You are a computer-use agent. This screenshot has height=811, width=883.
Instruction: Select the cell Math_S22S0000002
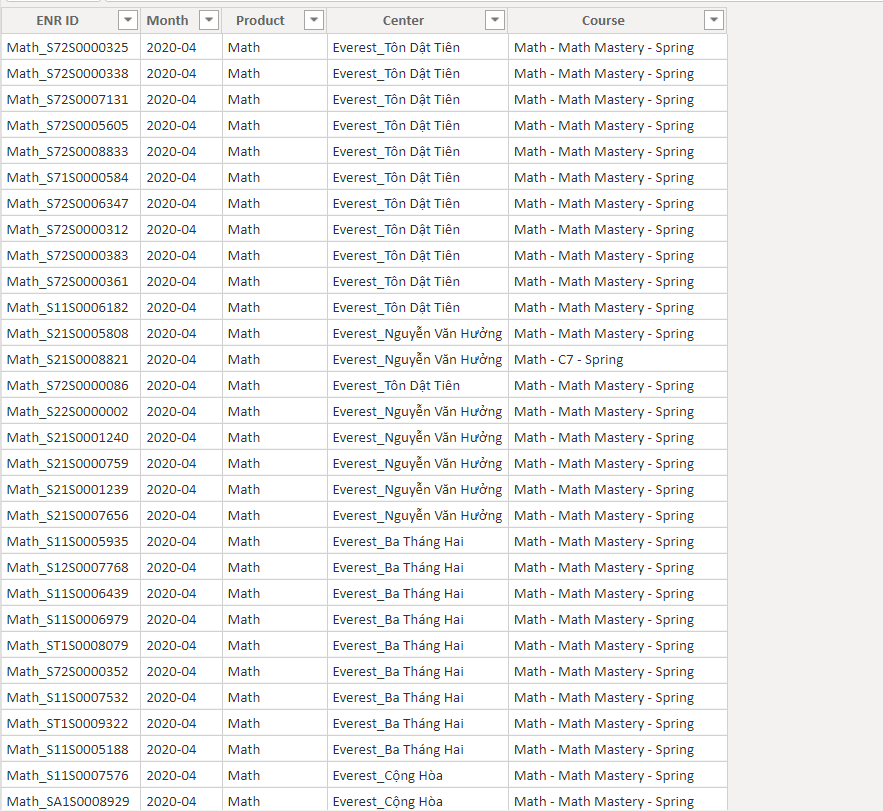pyautogui.click(x=71, y=411)
